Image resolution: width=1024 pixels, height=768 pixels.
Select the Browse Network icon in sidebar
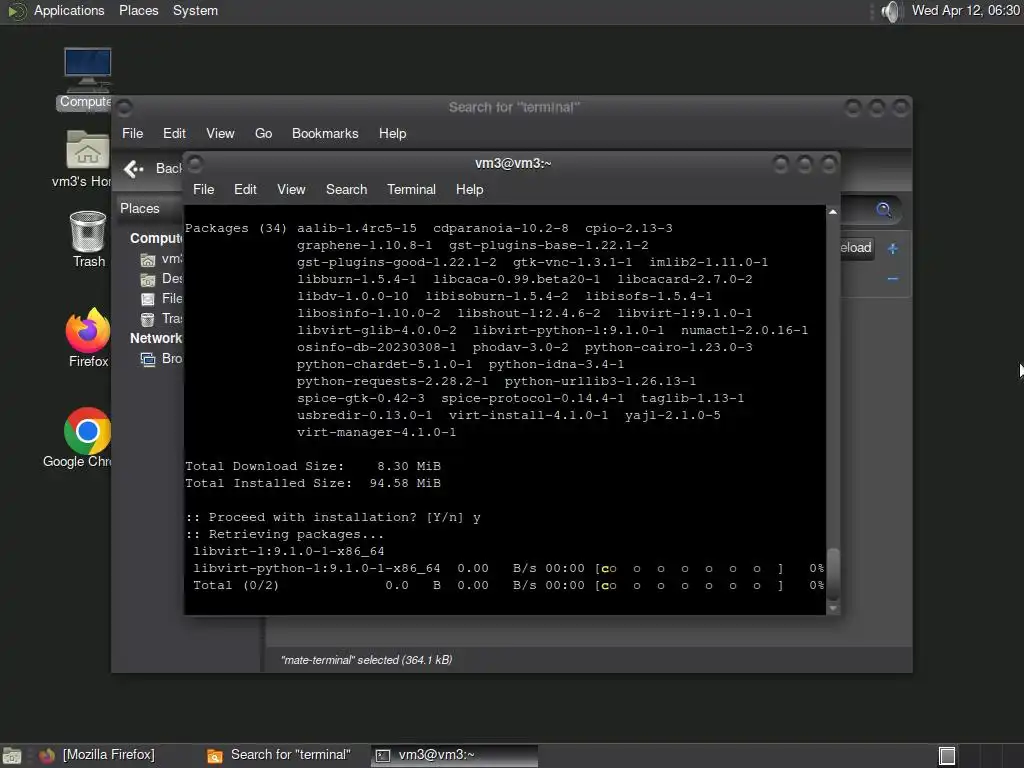coord(148,359)
